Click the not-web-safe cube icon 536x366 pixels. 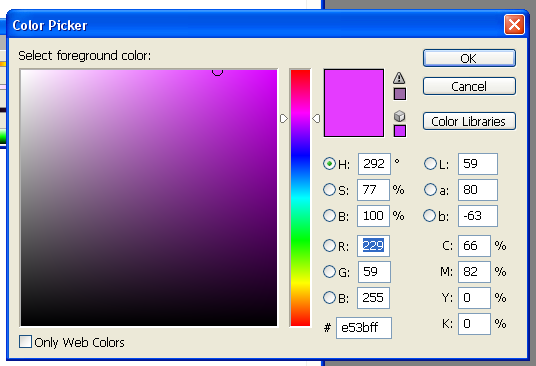[x=399, y=116]
